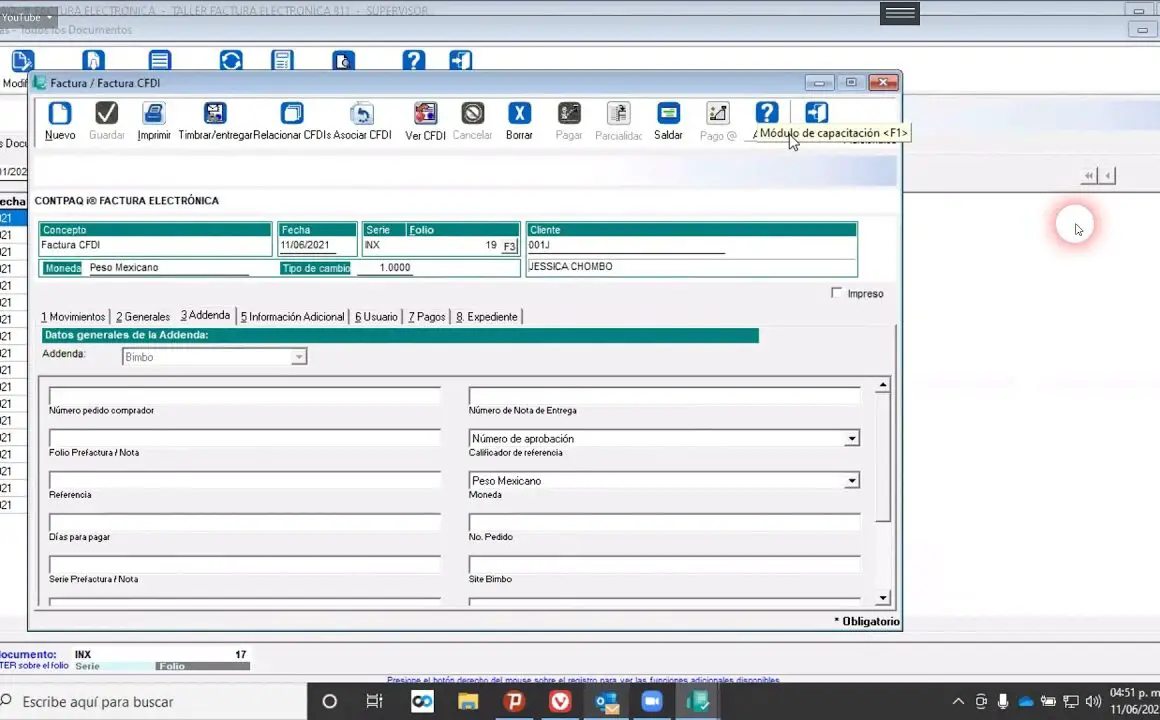The width and height of the screenshot is (1160, 720).
Task: Click the Borrar delete icon
Action: [x=519, y=114]
